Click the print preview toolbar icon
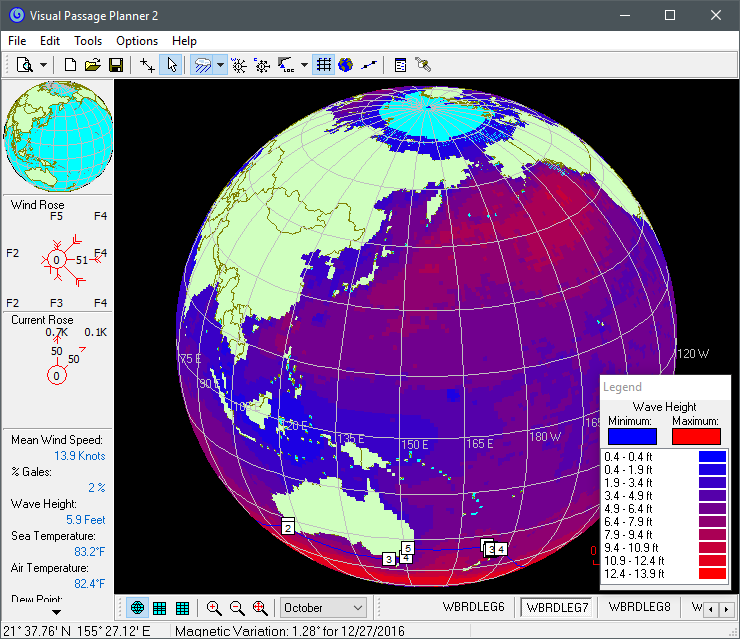740x639 pixels. point(23,65)
